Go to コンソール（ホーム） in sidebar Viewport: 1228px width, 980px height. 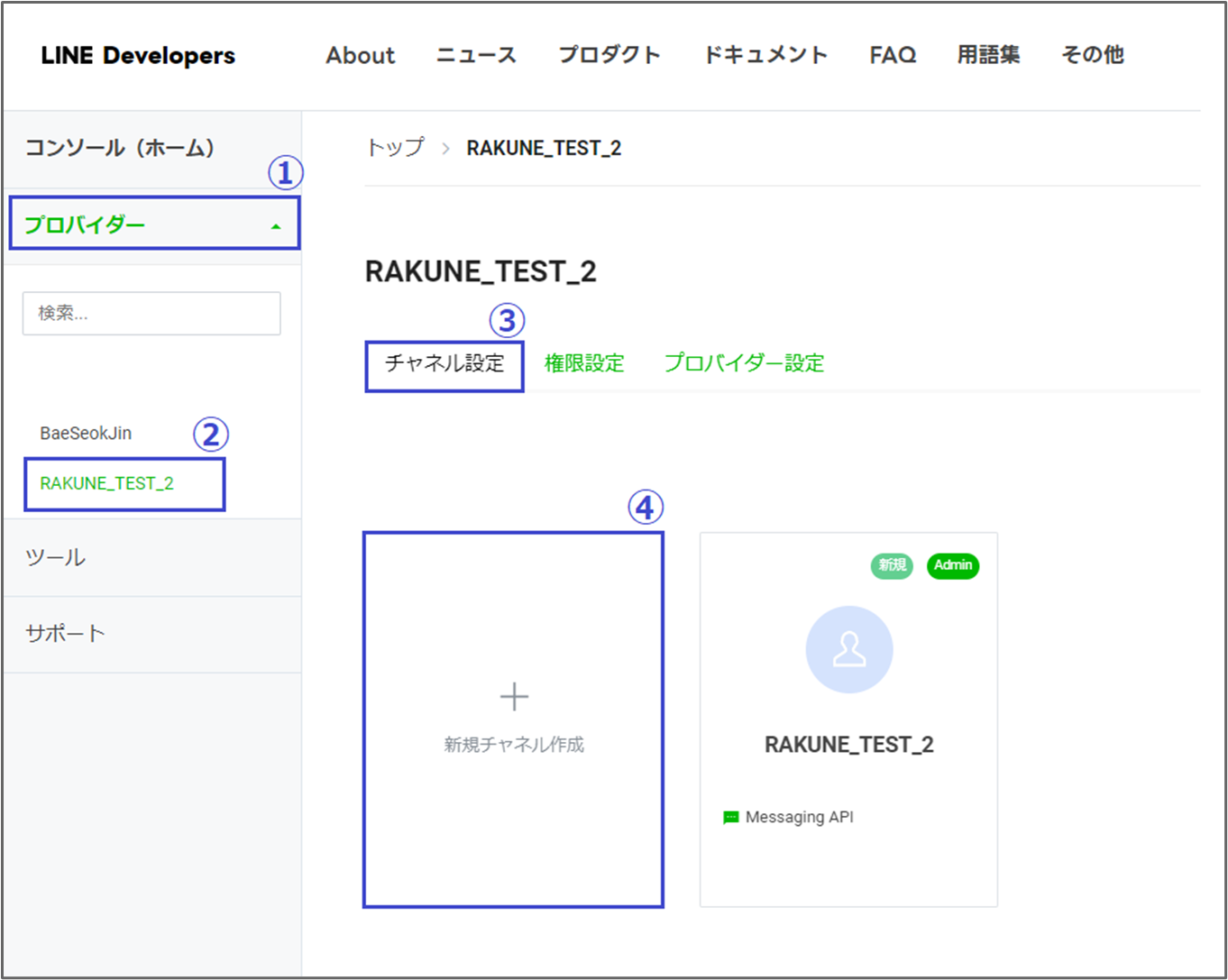pyautogui.click(x=120, y=148)
